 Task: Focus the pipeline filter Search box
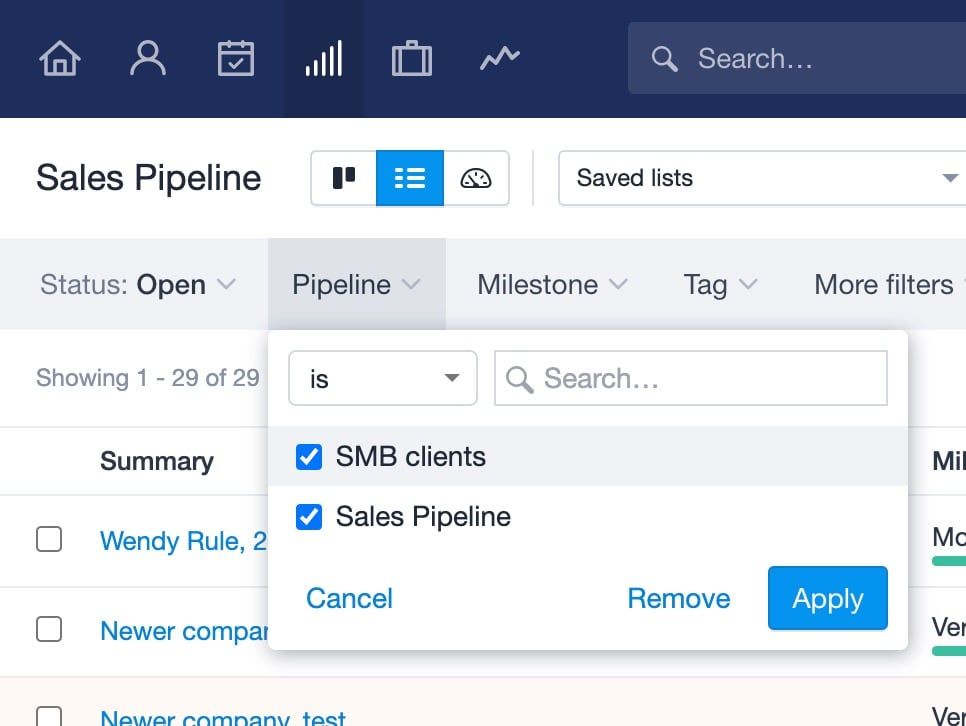[691, 378]
